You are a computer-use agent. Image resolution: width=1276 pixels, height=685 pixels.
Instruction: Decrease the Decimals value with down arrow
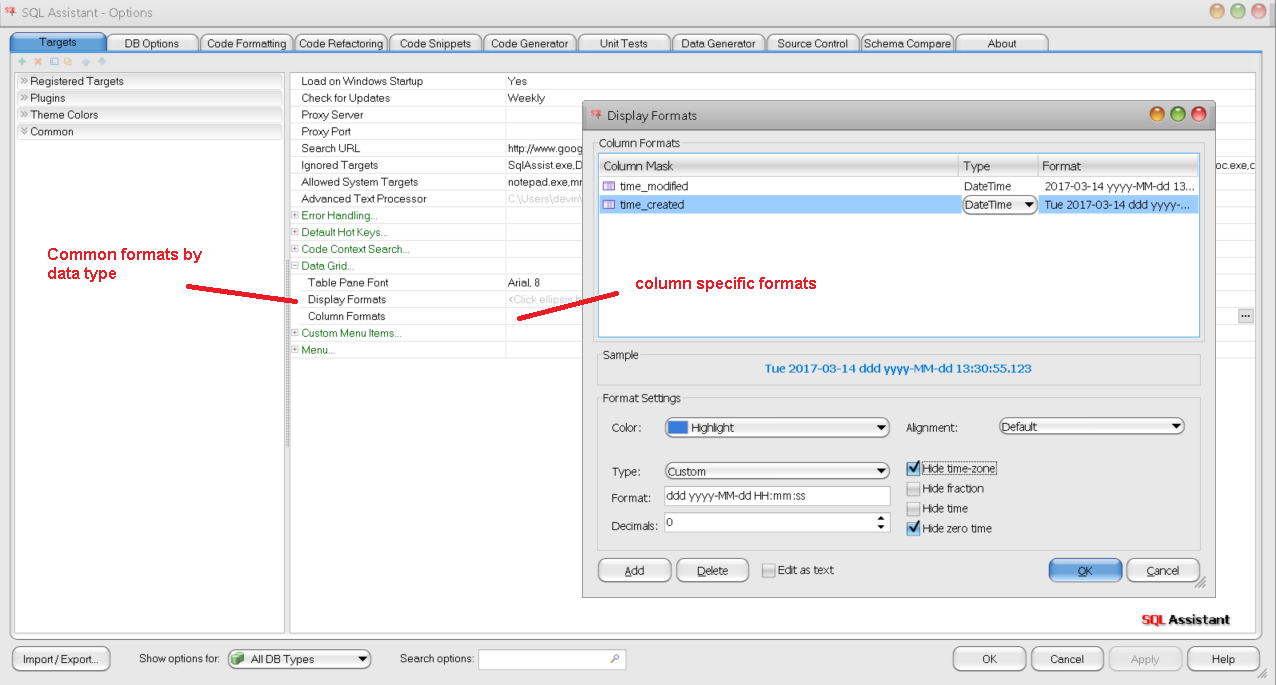[880, 527]
